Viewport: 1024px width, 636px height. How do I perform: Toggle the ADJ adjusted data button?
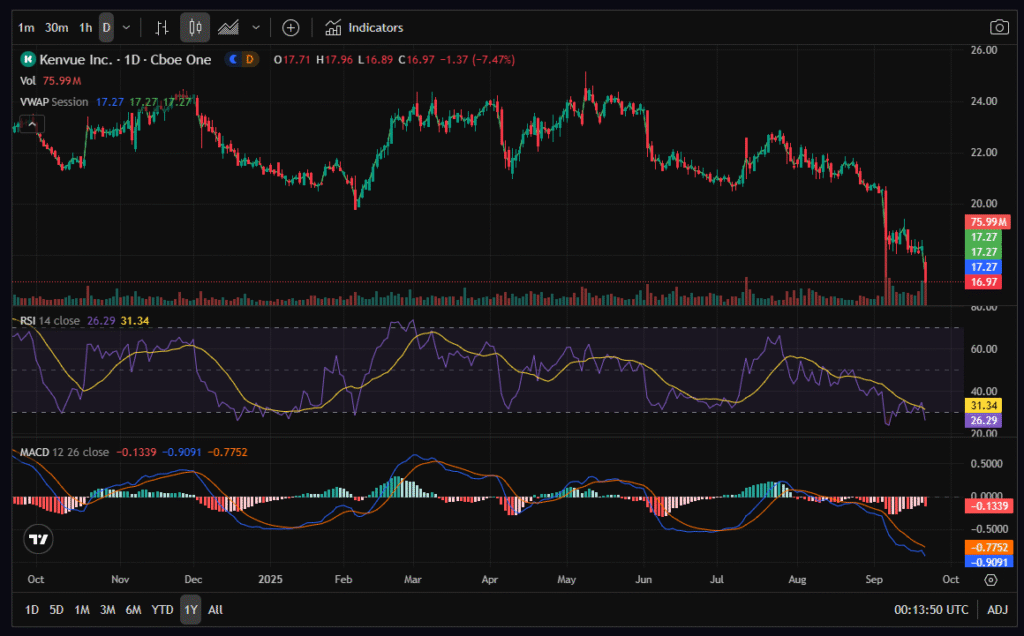997,609
